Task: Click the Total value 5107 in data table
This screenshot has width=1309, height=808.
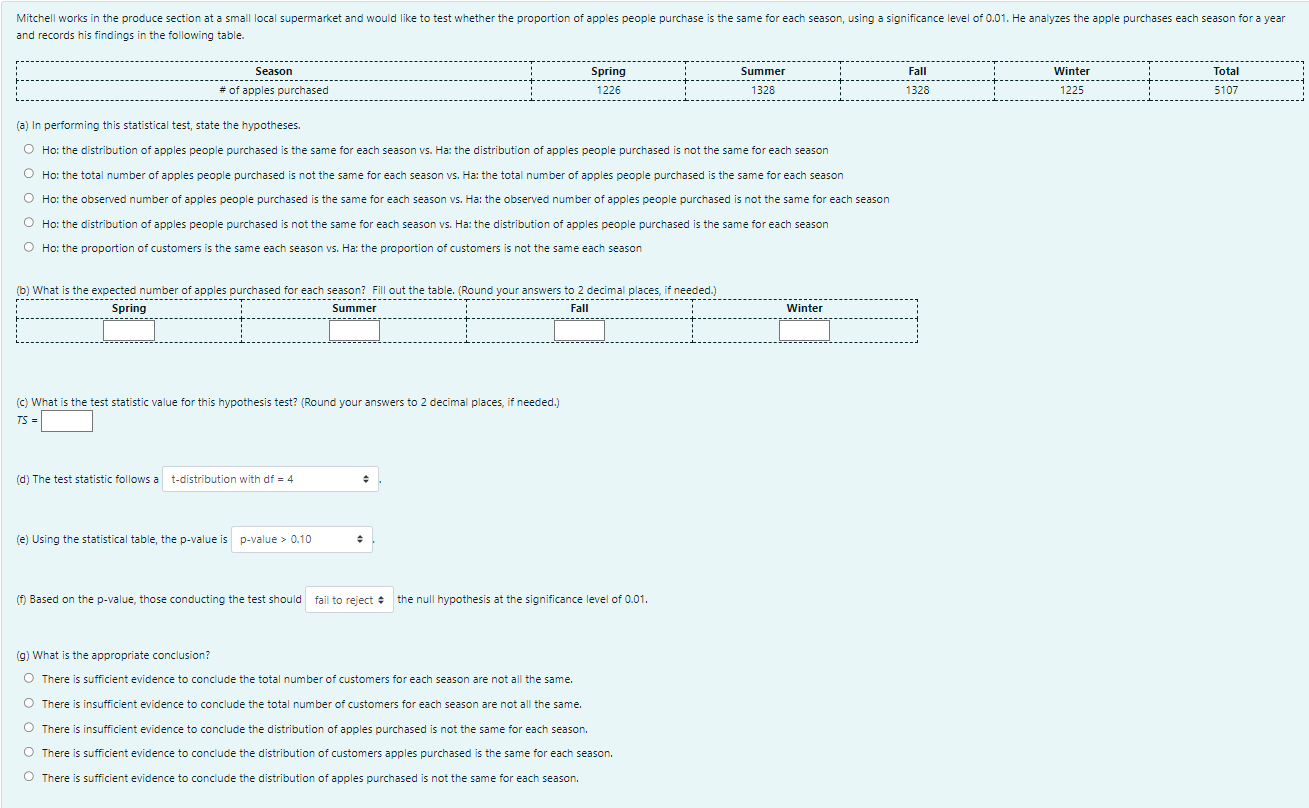Action: (1226, 90)
